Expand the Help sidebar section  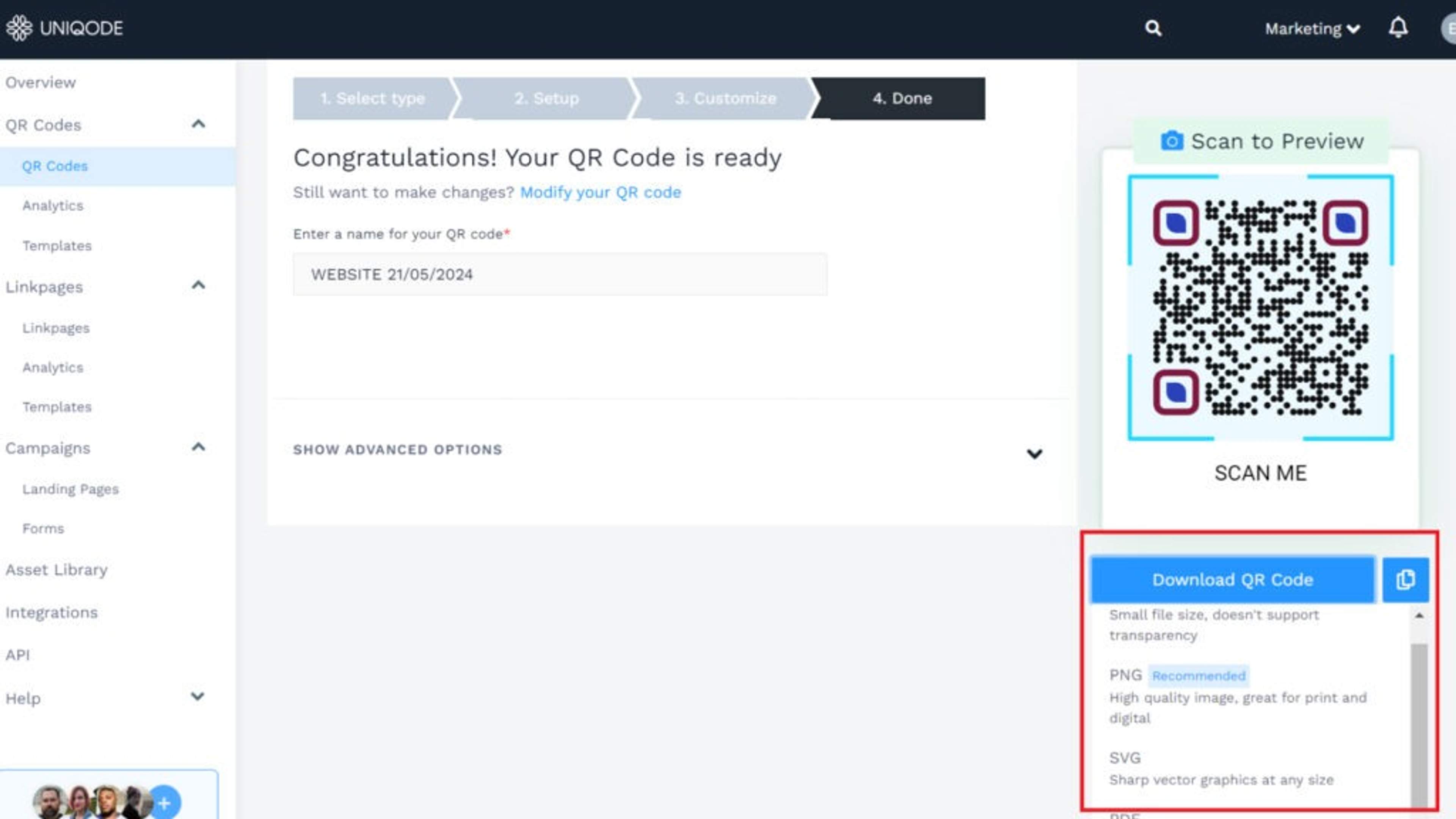tap(197, 697)
